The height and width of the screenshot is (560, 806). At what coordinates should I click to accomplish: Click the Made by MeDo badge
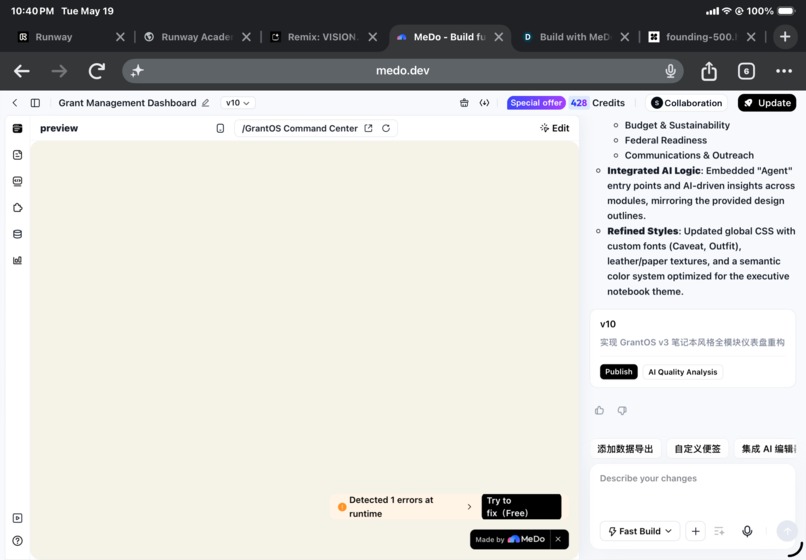coord(510,539)
